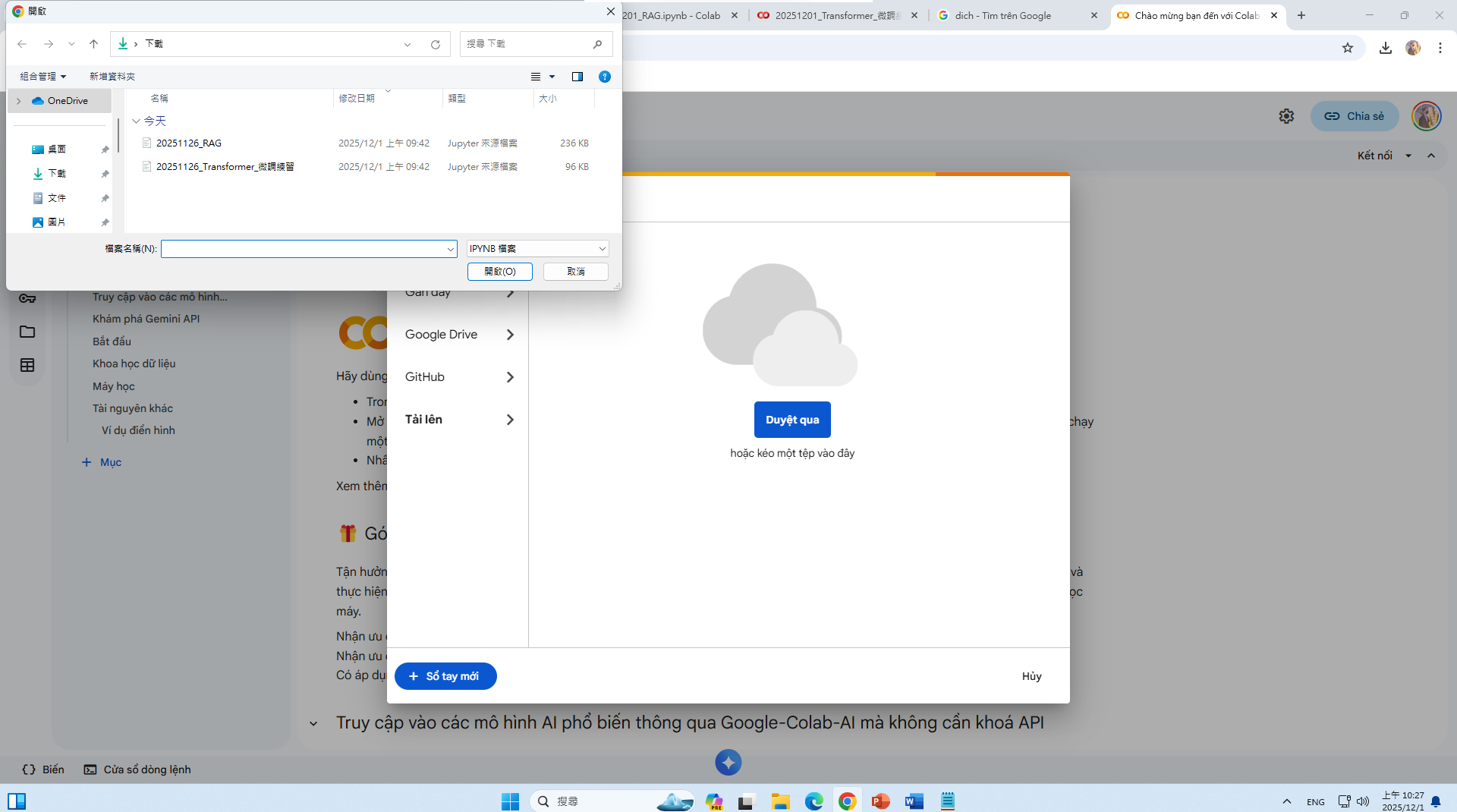Click the up-directory arrow in file dialog
1457x812 pixels.
coord(94,44)
